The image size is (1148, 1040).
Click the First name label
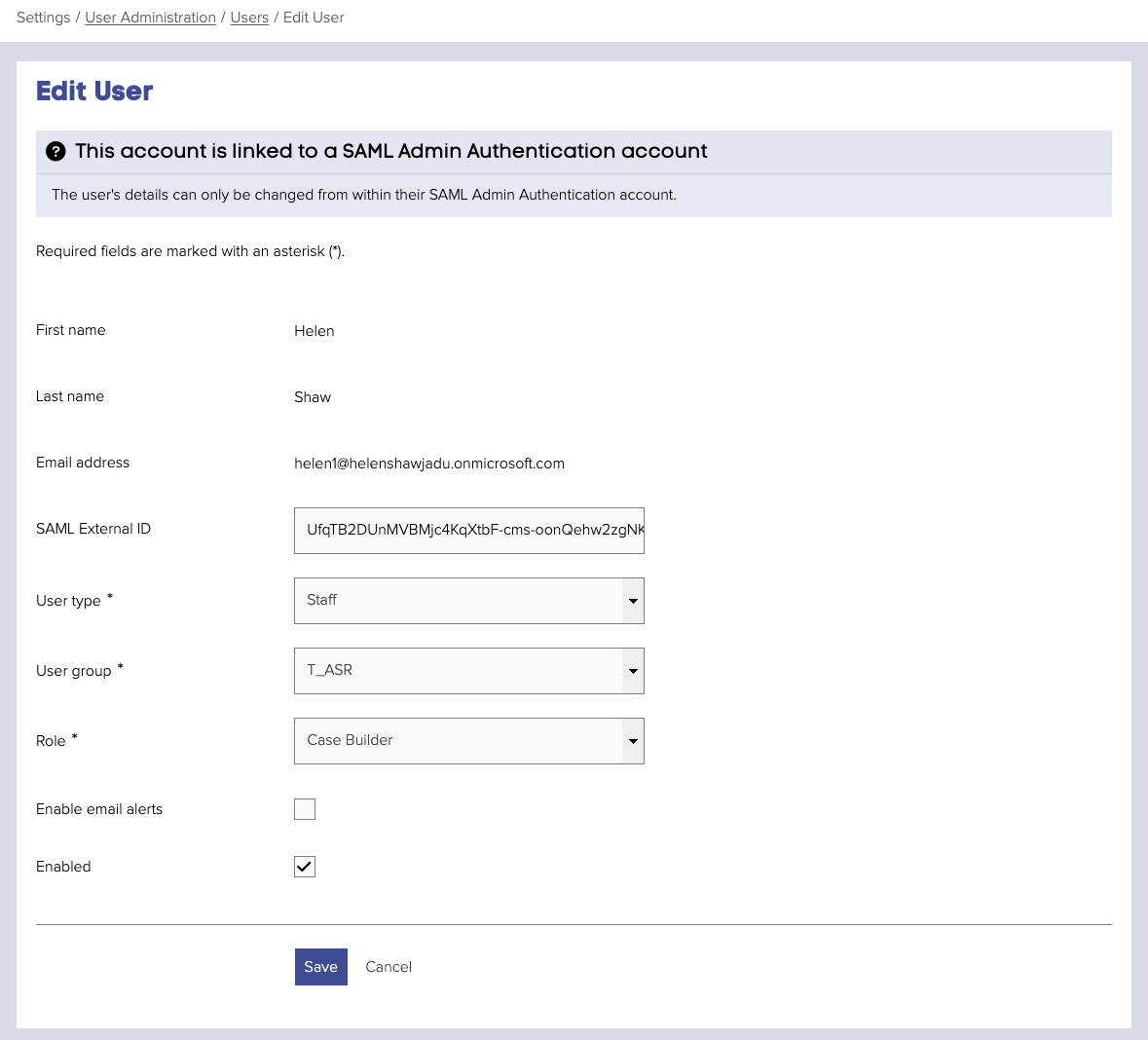(70, 330)
